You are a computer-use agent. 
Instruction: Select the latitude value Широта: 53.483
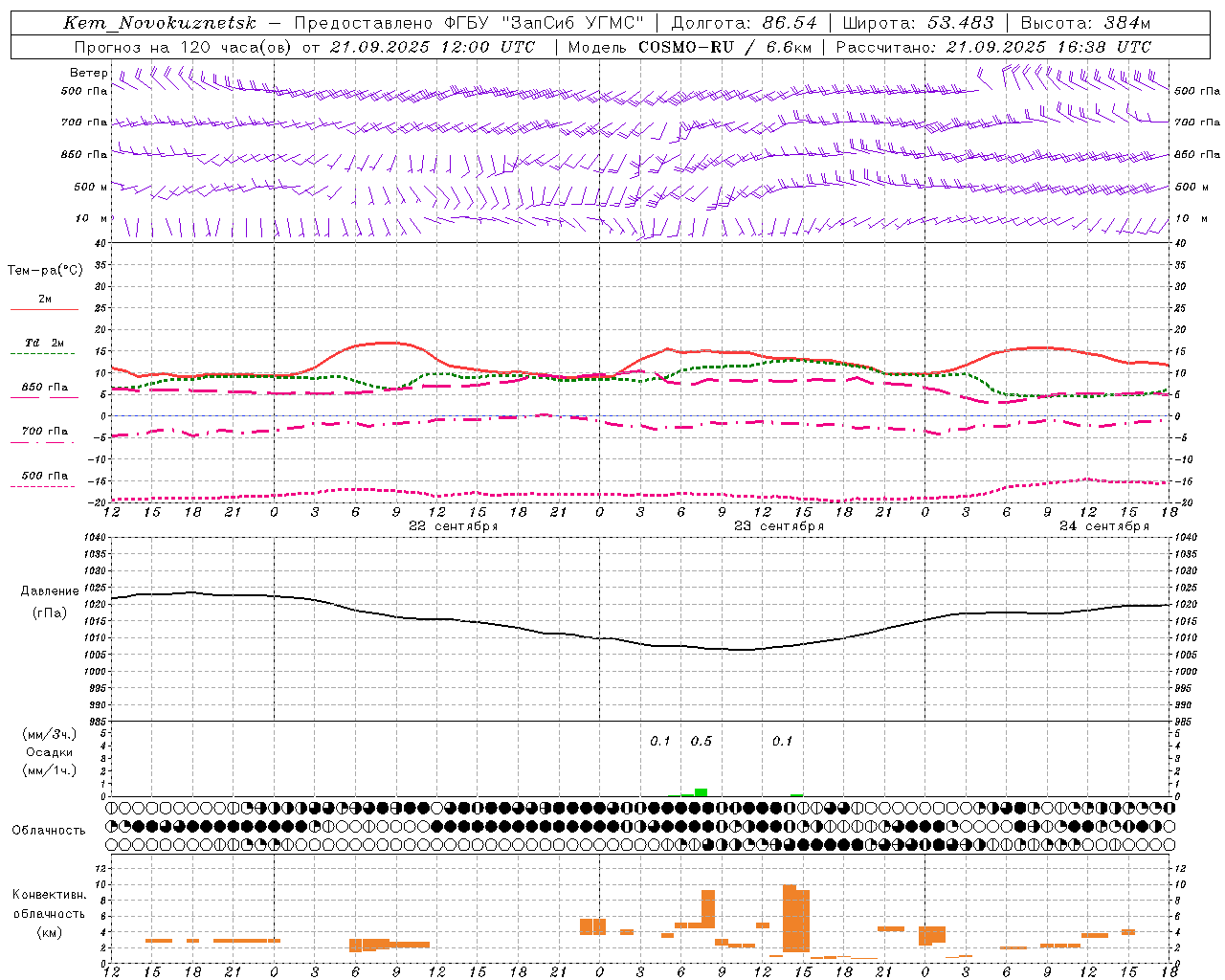click(919, 23)
